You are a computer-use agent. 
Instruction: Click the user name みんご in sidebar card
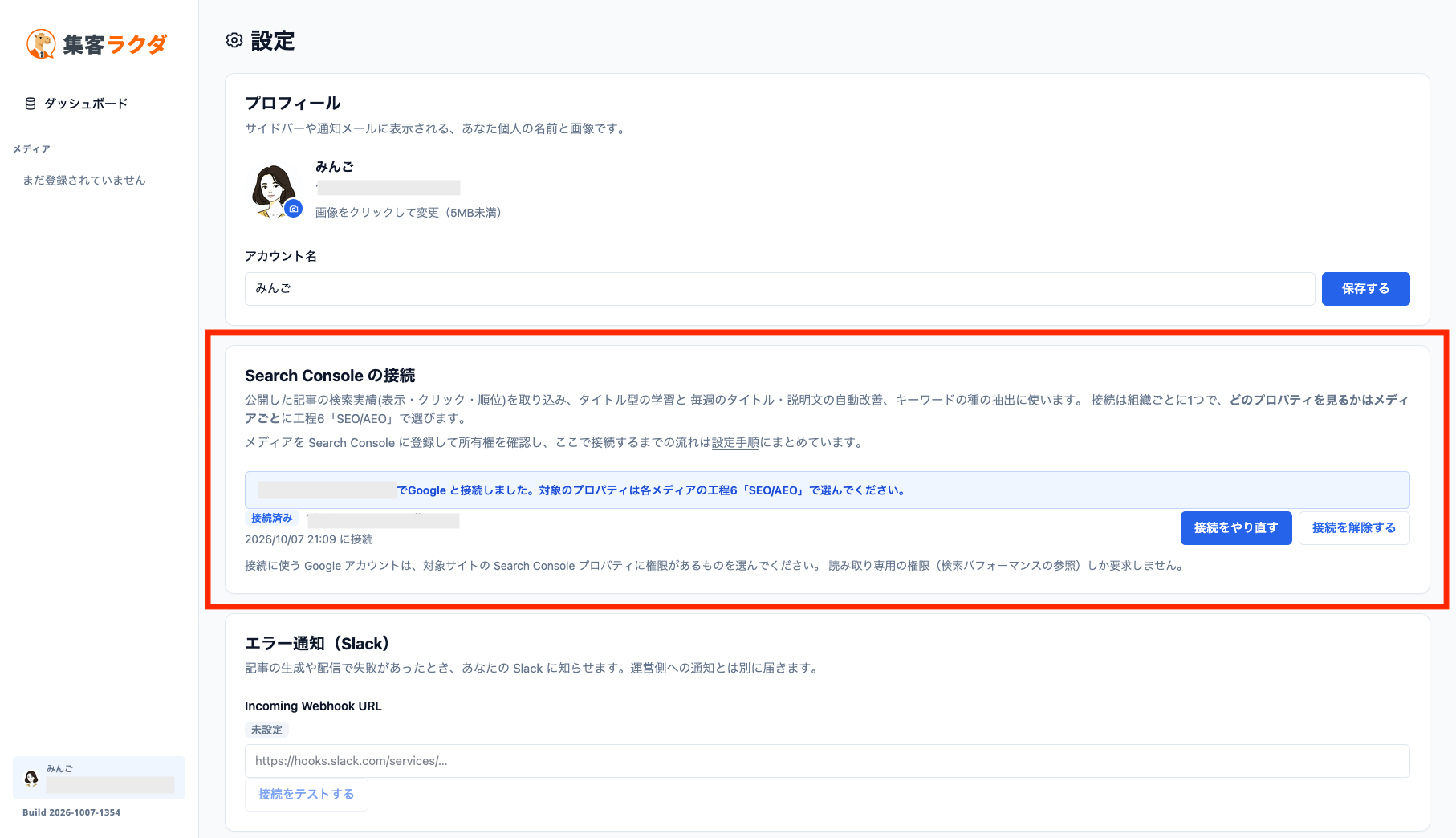pyautogui.click(x=59, y=768)
